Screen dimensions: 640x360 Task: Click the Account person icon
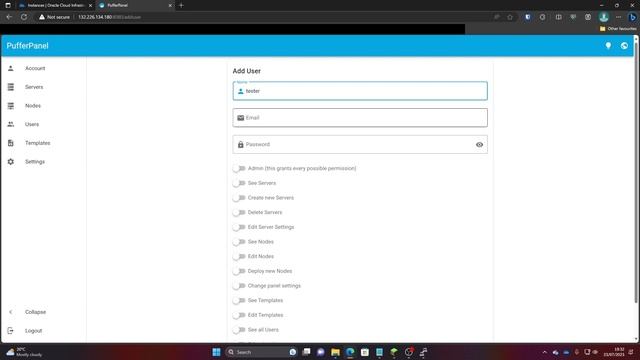(11, 68)
